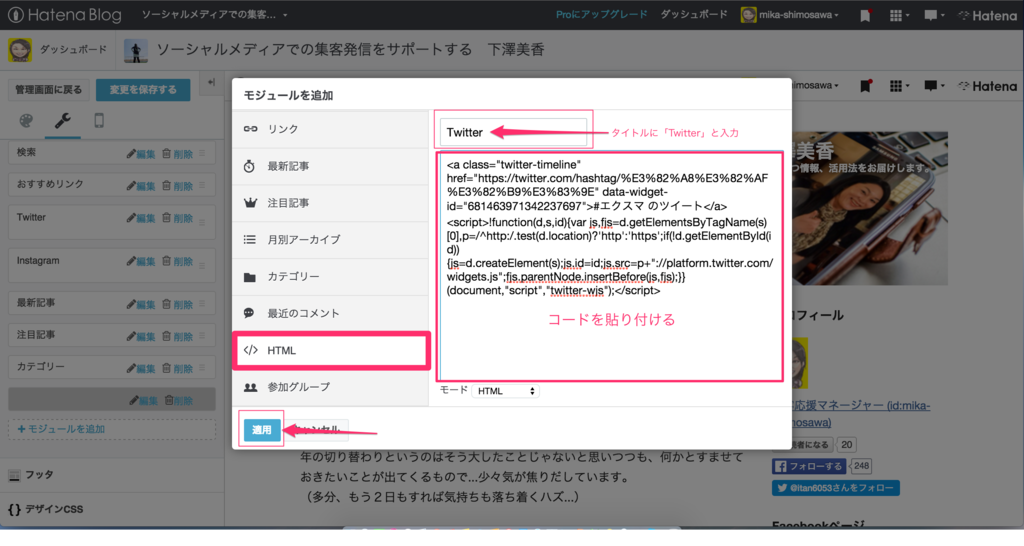The height and width of the screenshot is (546, 1024).
Task: Click the comment bubble icon for 最近のコメント
Action: [249, 313]
